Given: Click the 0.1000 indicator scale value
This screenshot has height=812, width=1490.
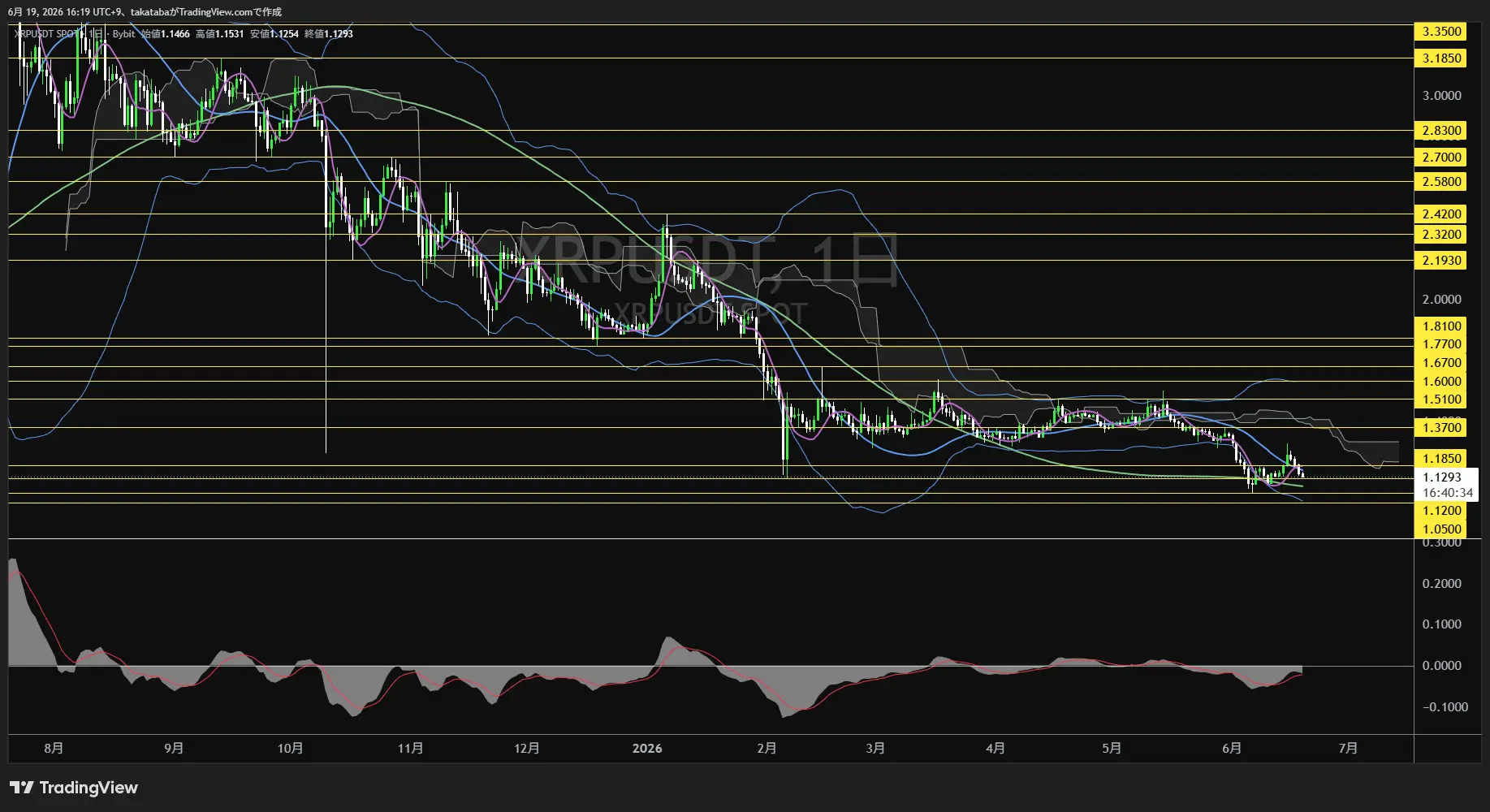Looking at the screenshot, I should (x=1441, y=624).
